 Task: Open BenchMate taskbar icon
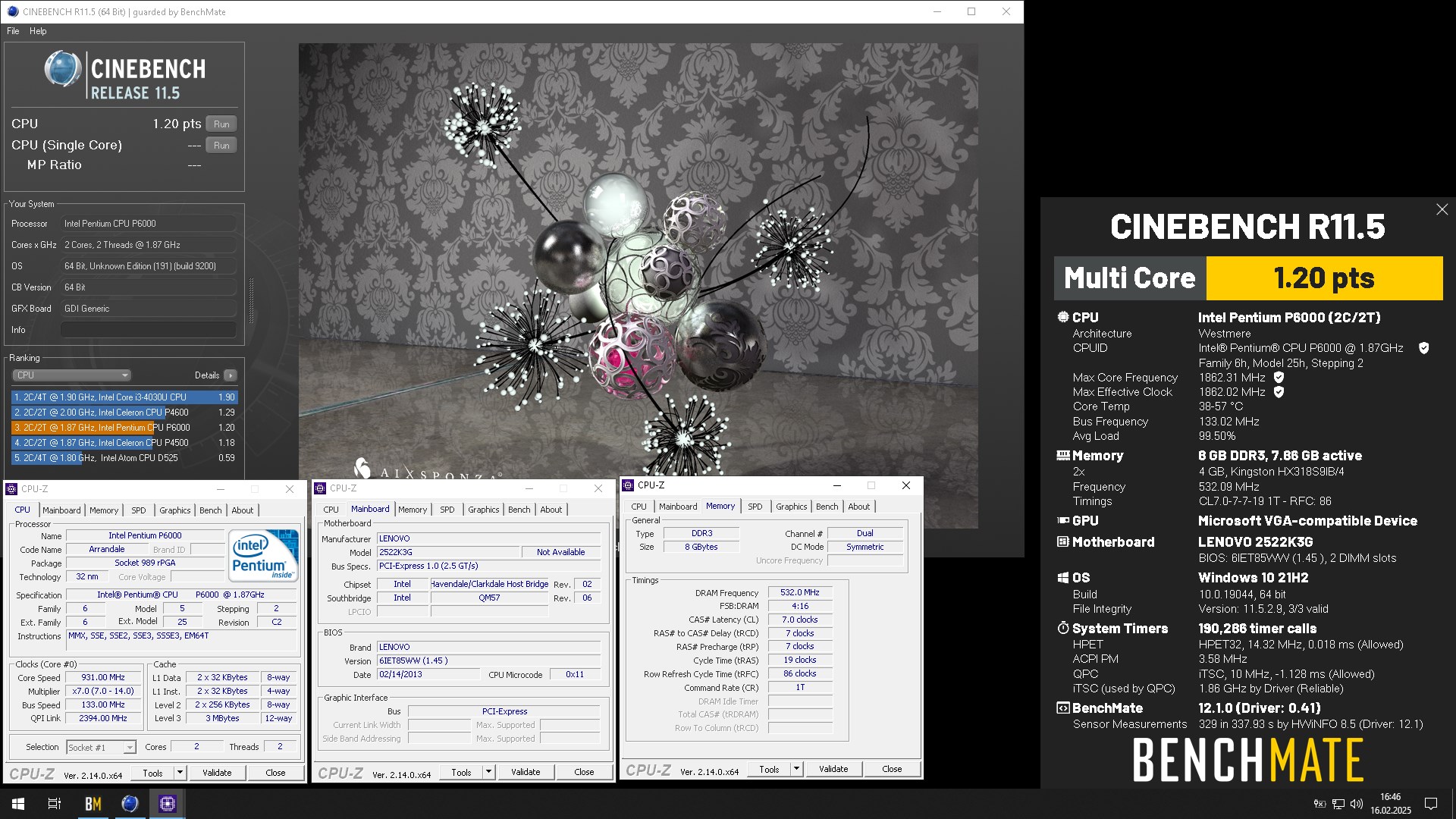click(x=93, y=804)
